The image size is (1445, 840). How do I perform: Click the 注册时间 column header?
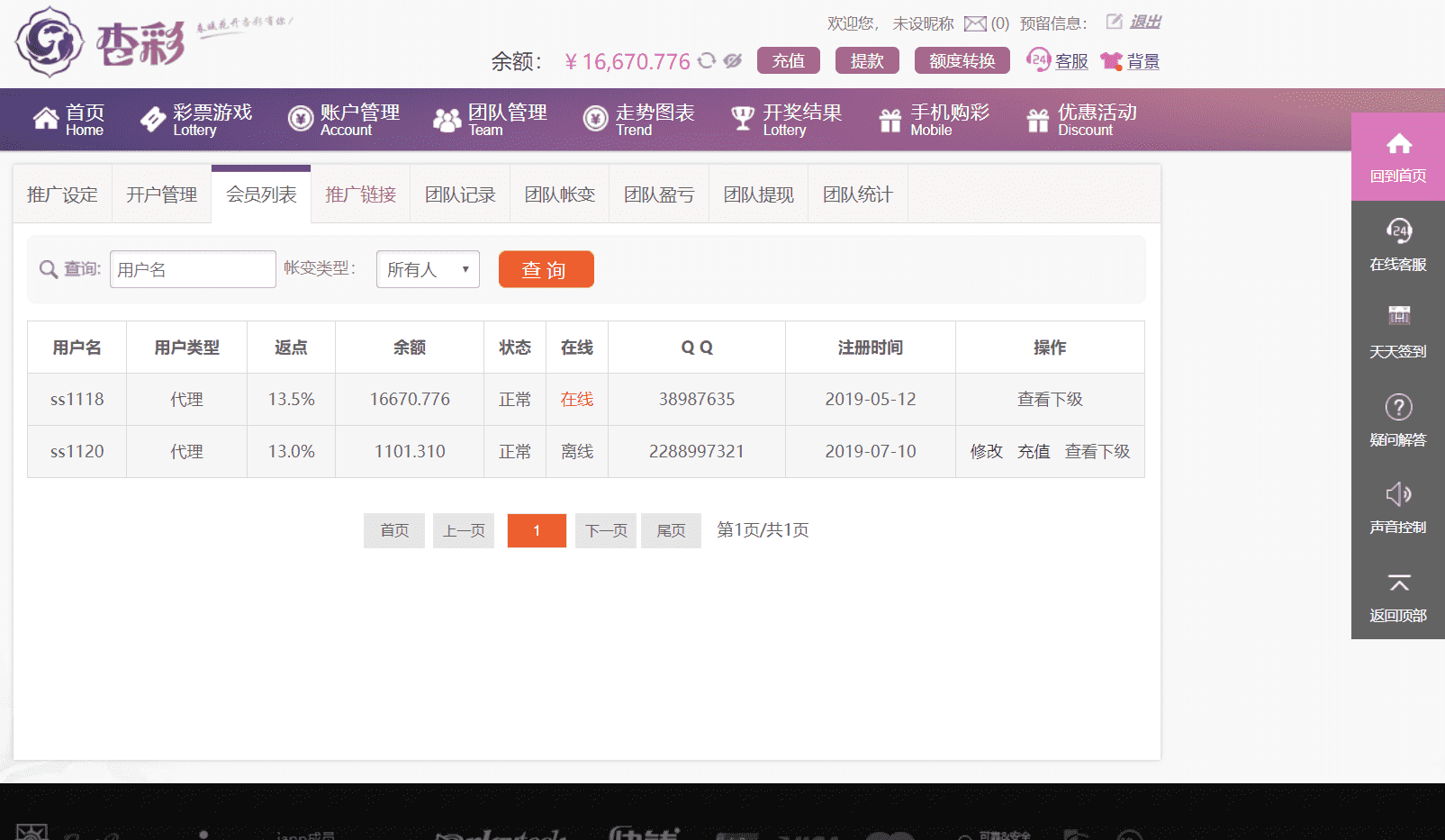[871, 348]
